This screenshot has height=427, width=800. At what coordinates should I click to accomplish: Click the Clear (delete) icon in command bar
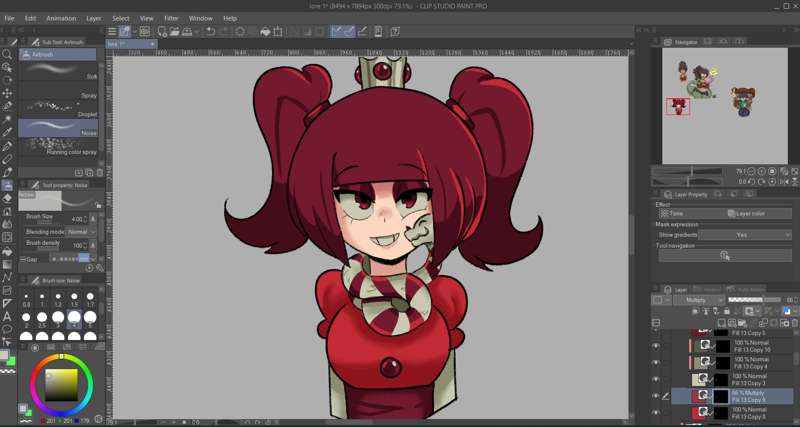tap(240, 32)
